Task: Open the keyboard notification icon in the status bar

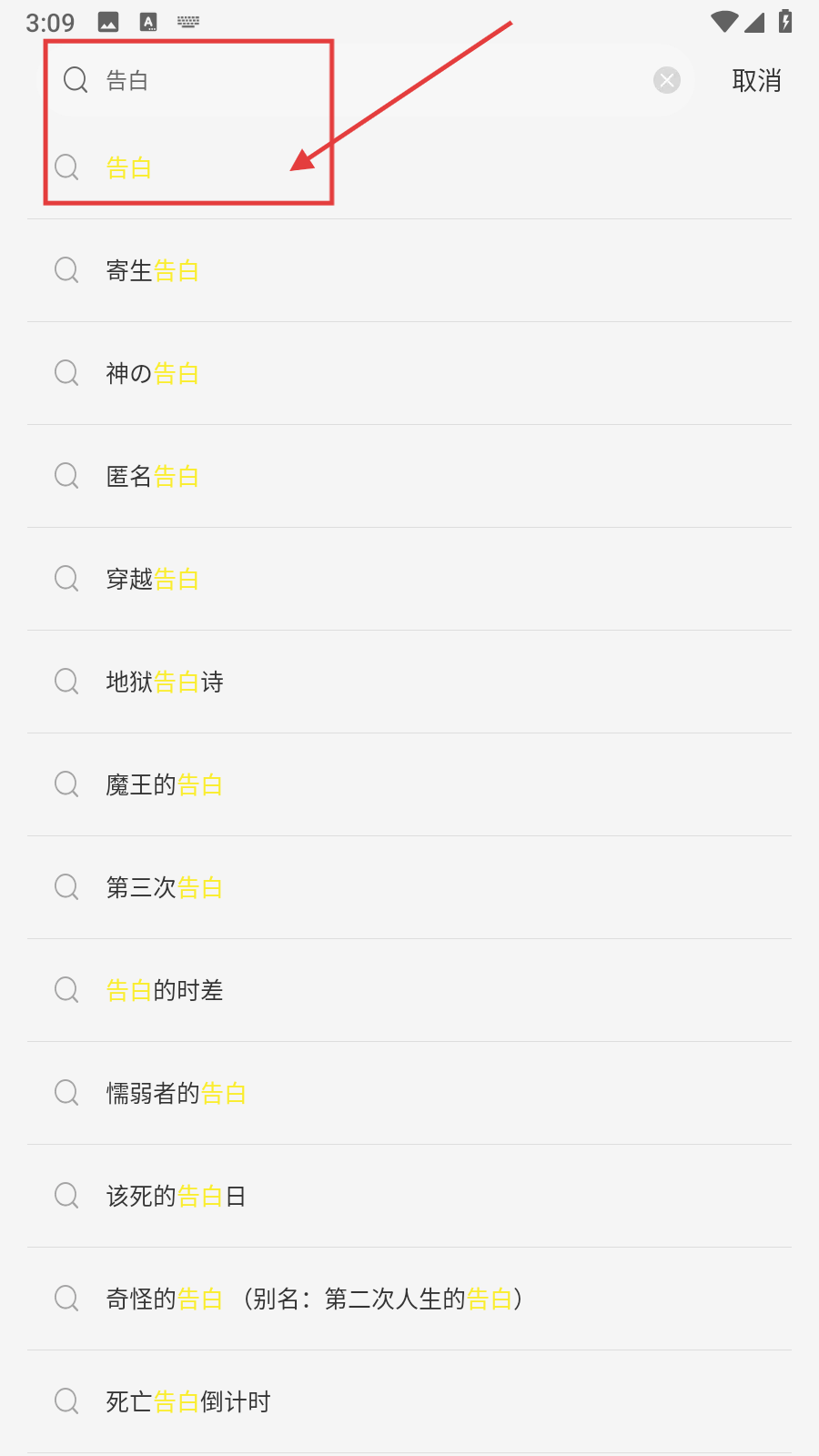Action: pos(188,22)
